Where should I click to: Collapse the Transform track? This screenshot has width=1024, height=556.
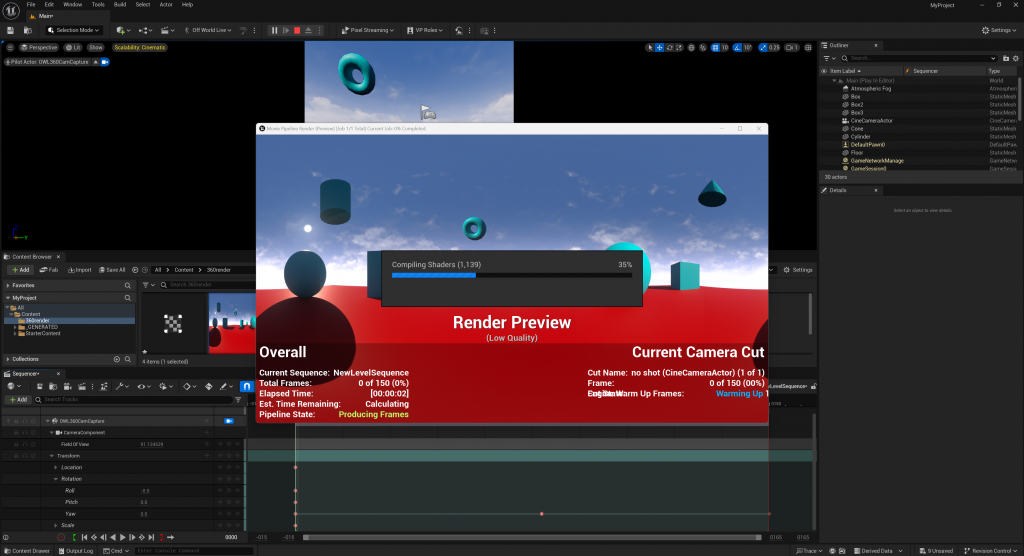(52, 456)
